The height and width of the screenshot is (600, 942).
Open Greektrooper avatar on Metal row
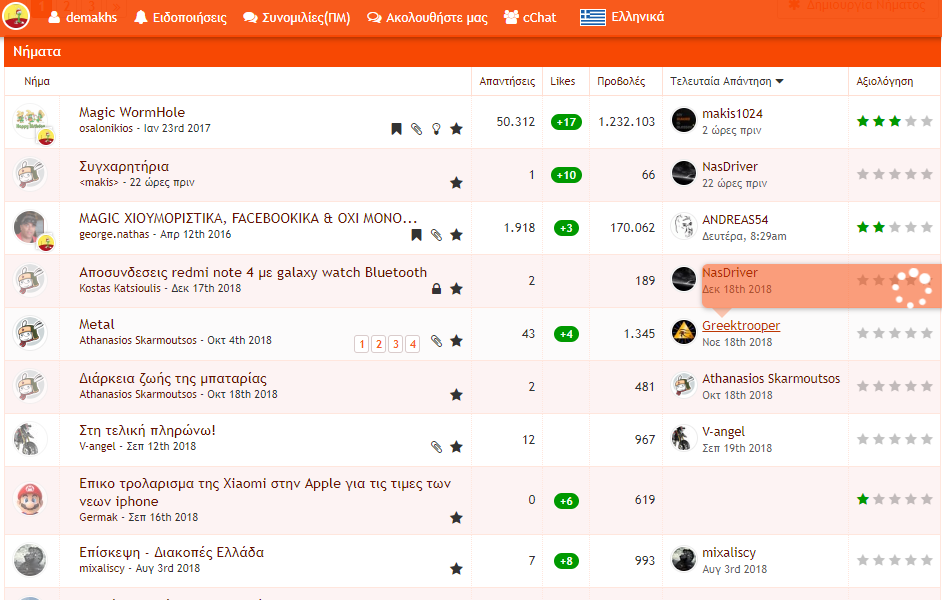point(684,332)
